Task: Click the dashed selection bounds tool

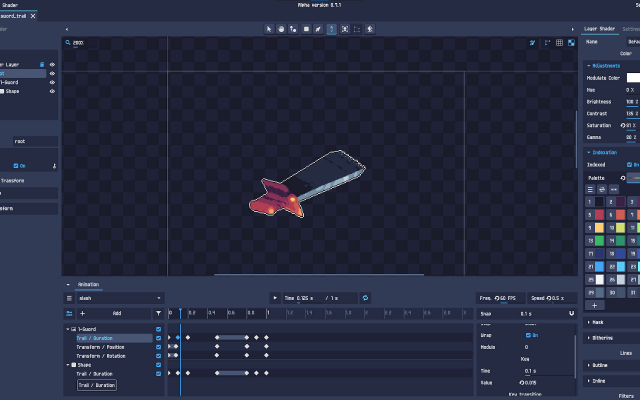Action: (357, 29)
